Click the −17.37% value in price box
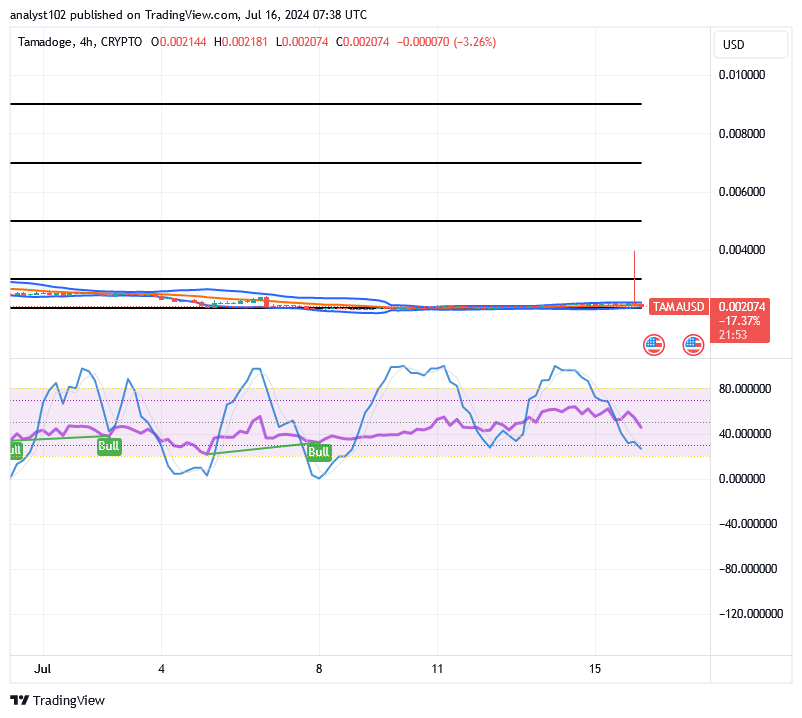Viewport: 802px width, 718px height. (739, 321)
